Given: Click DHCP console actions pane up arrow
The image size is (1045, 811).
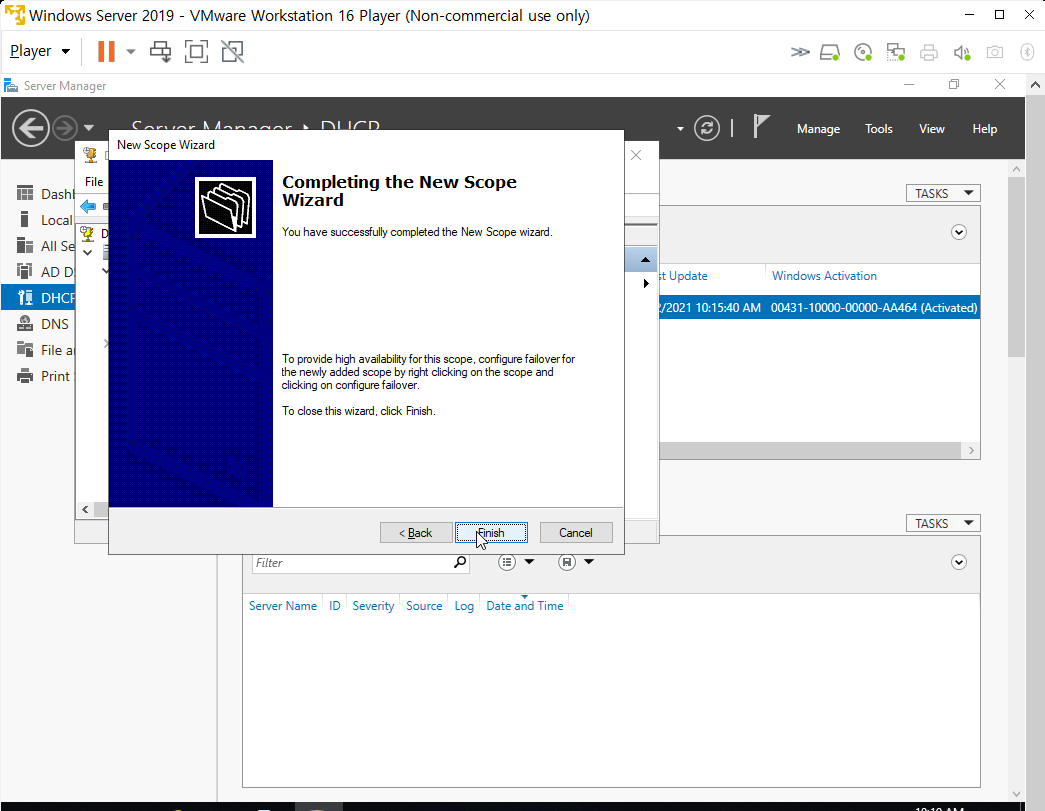Looking at the screenshot, I should (644, 260).
